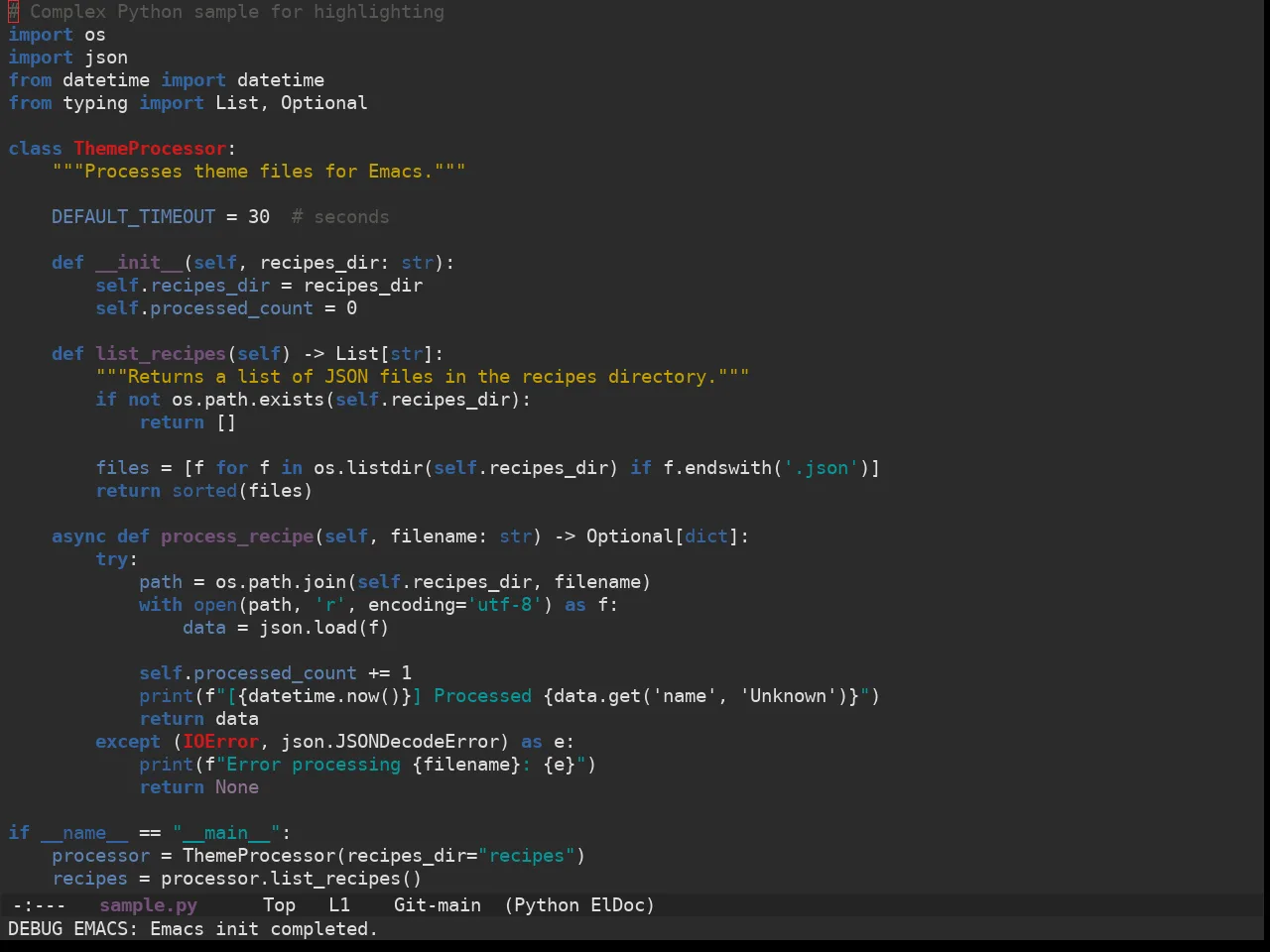Click the class docstring about Emacs theme files
This screenshot has height=952, width=1270.
(x=258, y=172)
